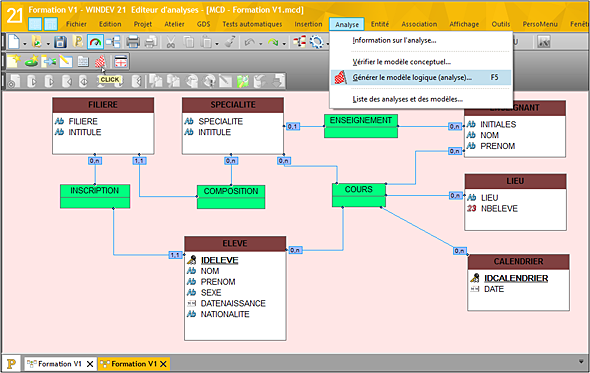The image size is (590, 373).
Task: Click the Print icon
Action: (132, 42)
